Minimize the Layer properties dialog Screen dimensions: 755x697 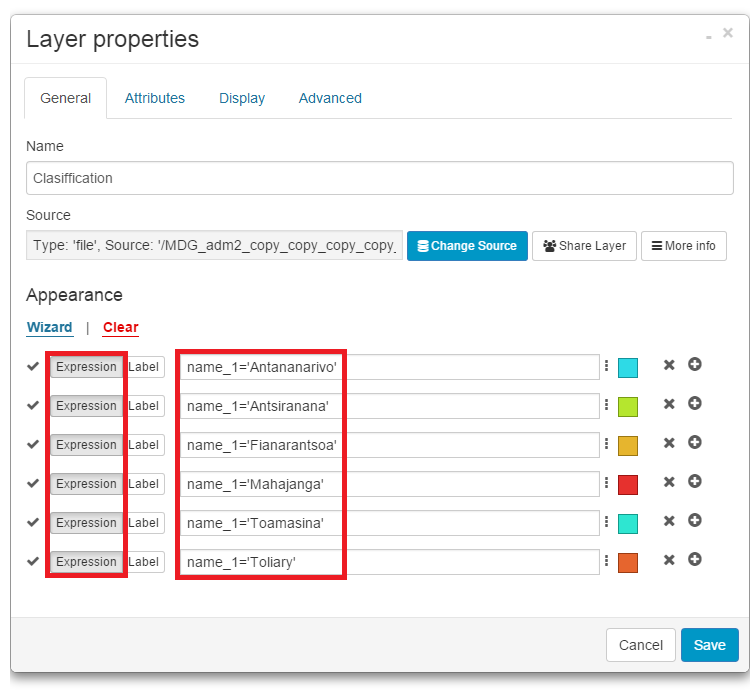pyautogui.click(x=709, y=37)
